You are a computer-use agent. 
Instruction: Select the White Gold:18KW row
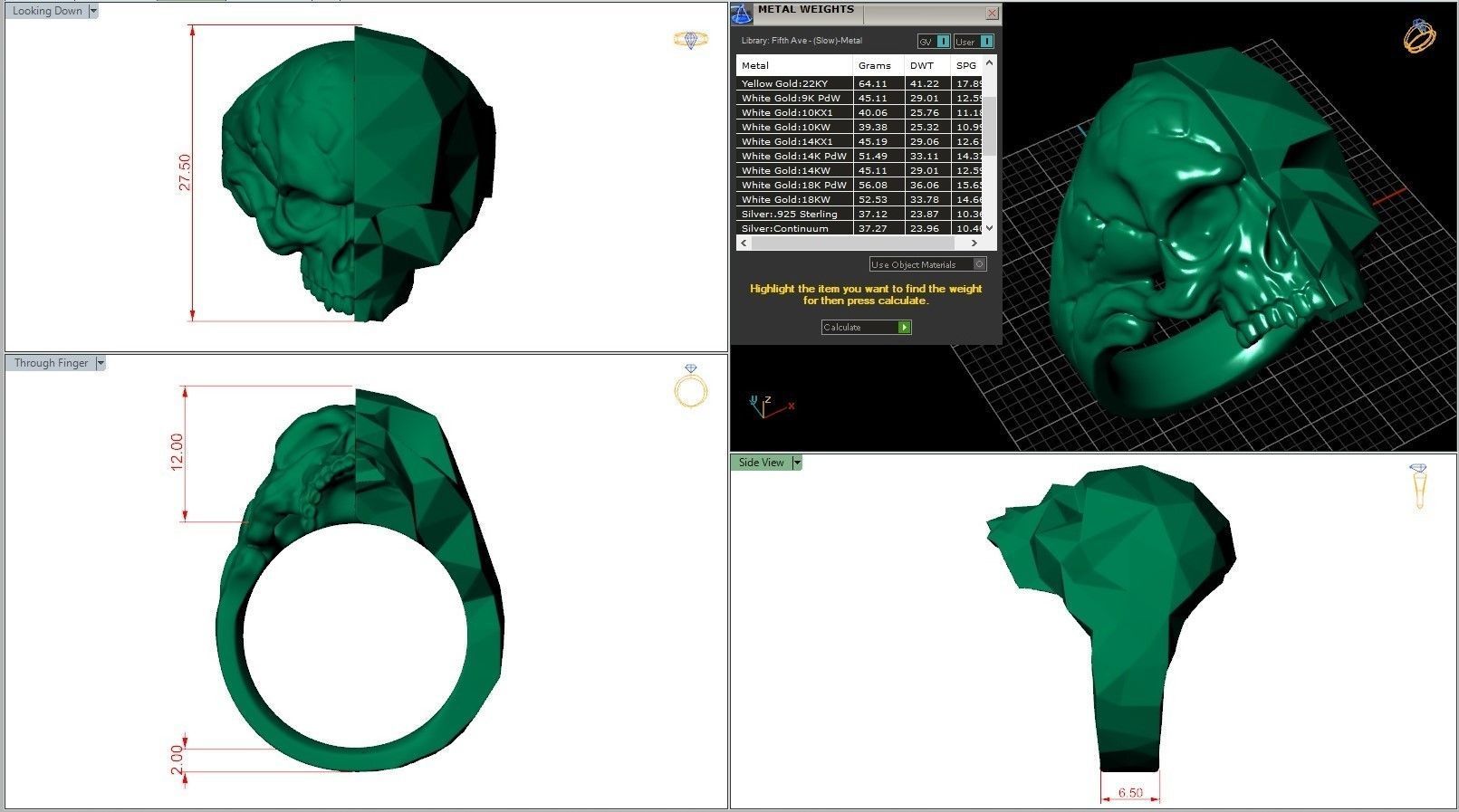point(859,199)
